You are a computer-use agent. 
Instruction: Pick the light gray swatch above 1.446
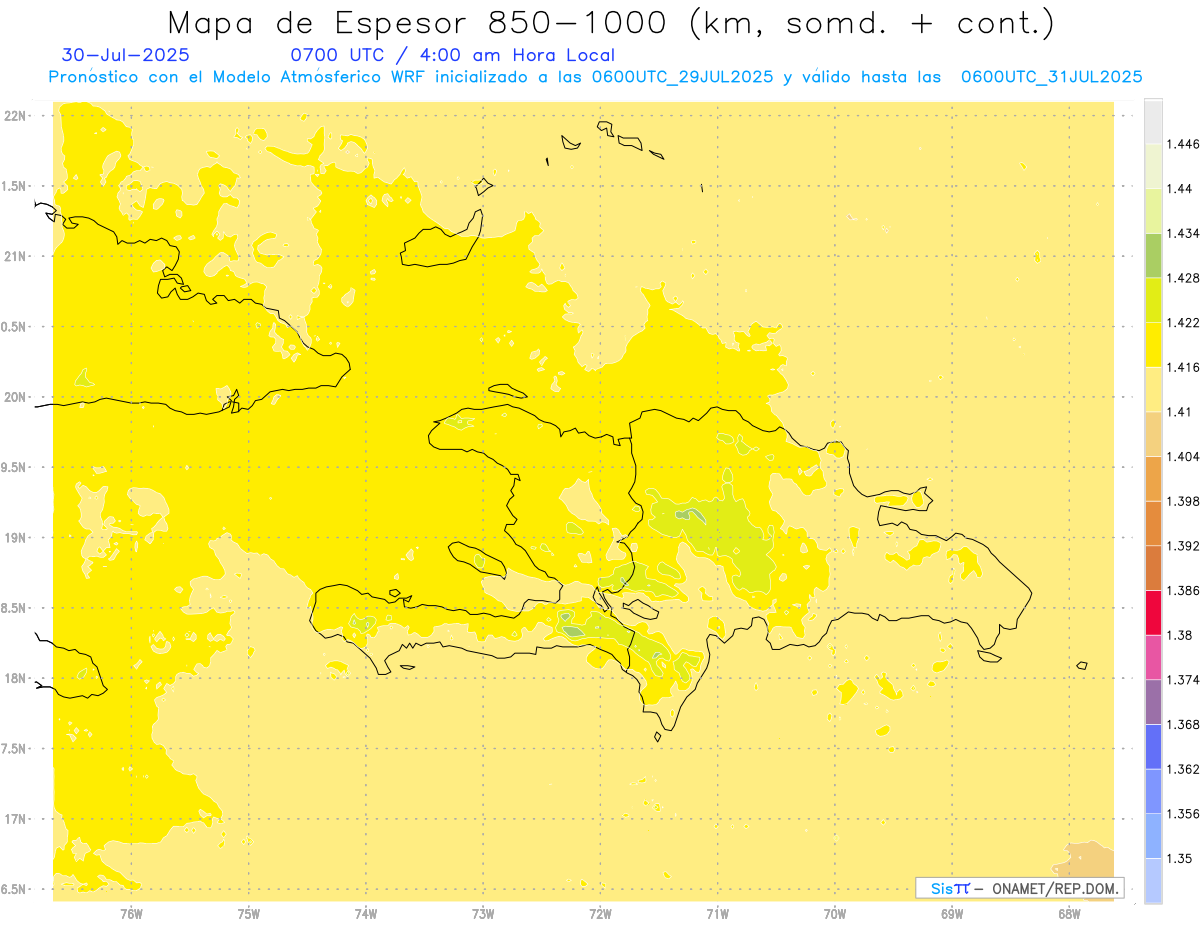pos(1153,121)
